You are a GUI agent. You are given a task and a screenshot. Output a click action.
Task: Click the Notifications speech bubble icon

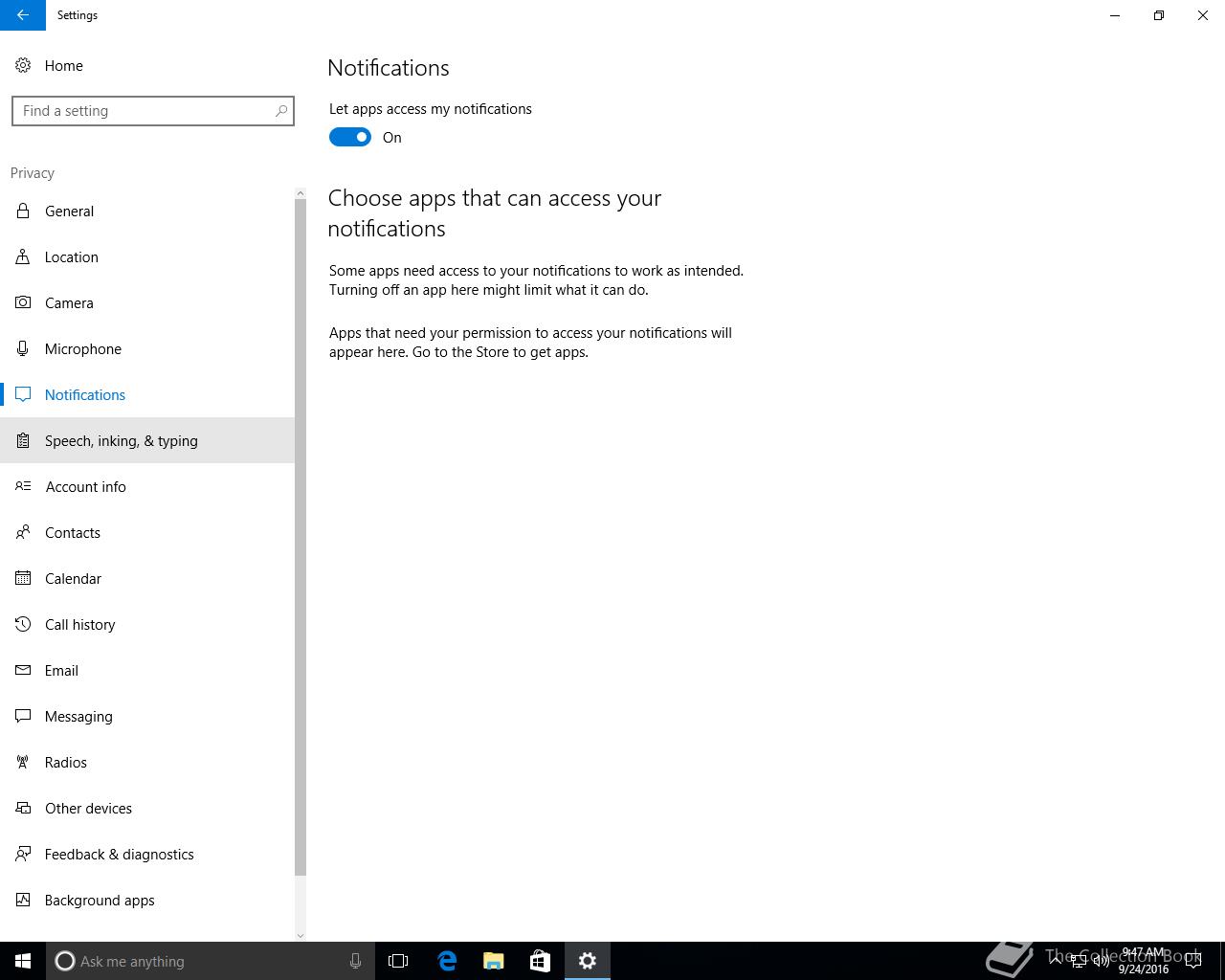(23, 394)
